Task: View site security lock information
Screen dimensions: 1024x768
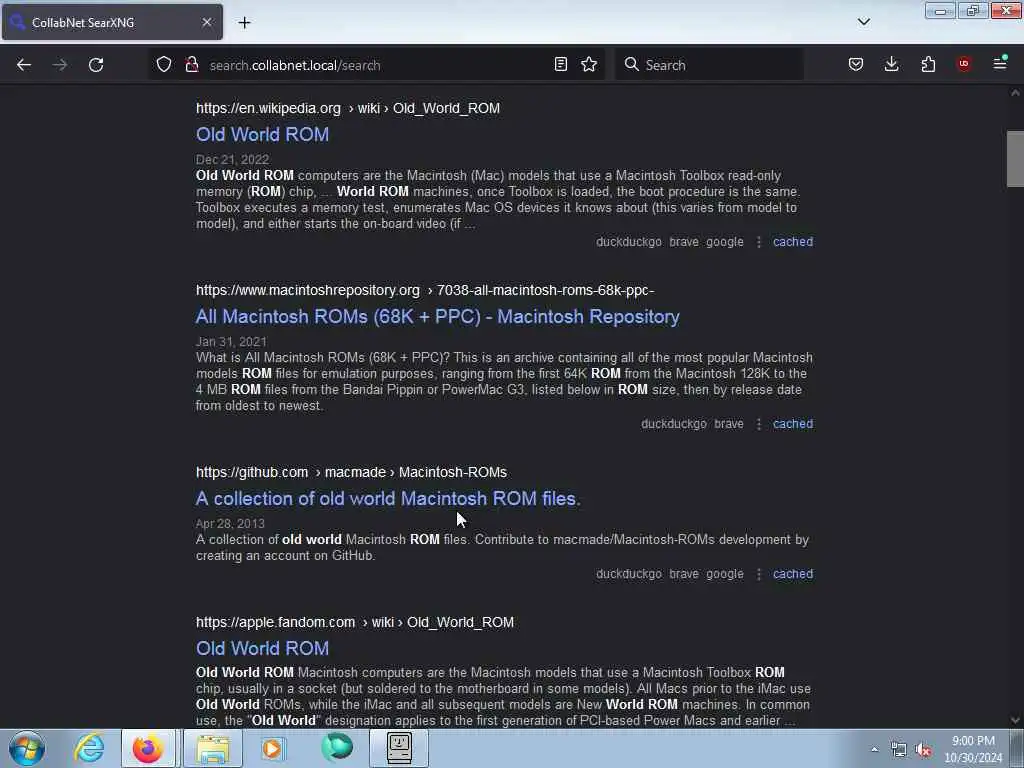Action: click(x=191, y=65)
